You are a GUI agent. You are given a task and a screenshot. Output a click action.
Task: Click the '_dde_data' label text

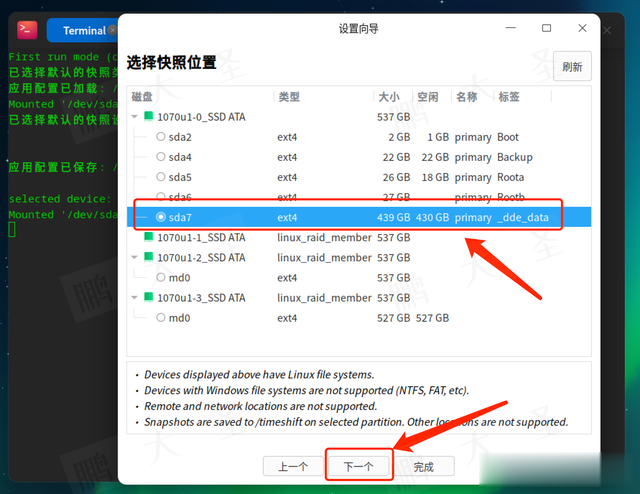tap(523, 217)
